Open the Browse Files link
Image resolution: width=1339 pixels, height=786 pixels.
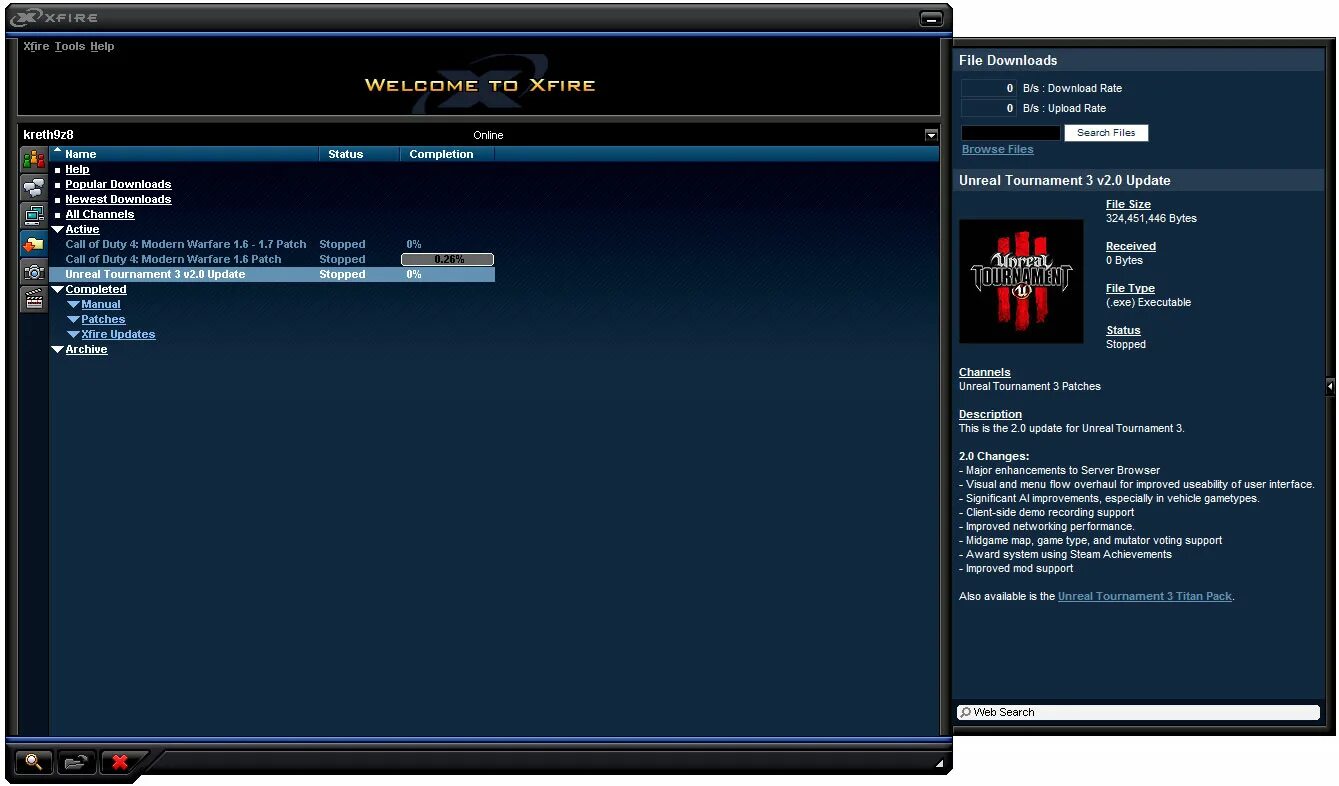pos(997,149)
